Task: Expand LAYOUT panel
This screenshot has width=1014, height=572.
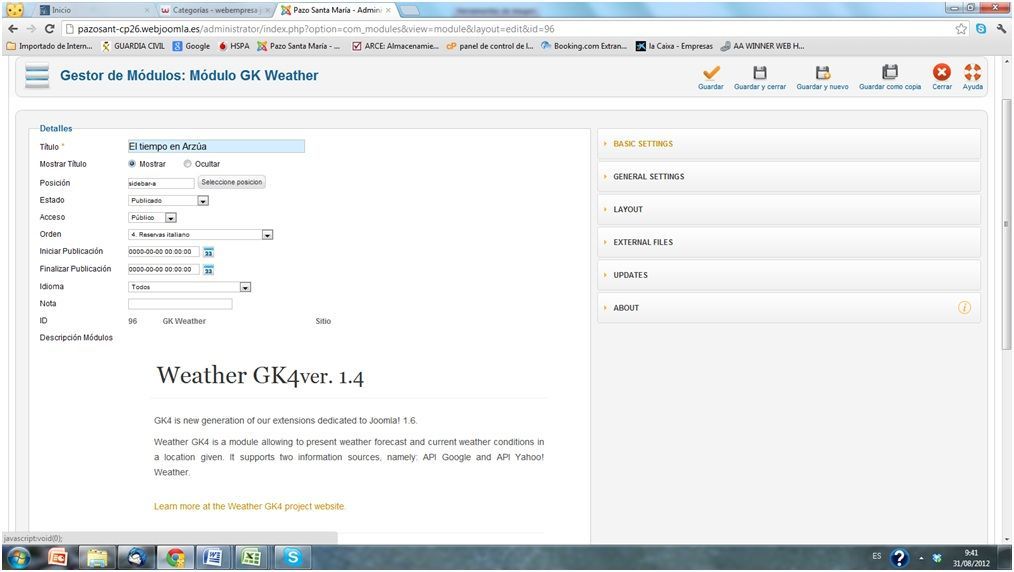Action: [x=789, y=209]
